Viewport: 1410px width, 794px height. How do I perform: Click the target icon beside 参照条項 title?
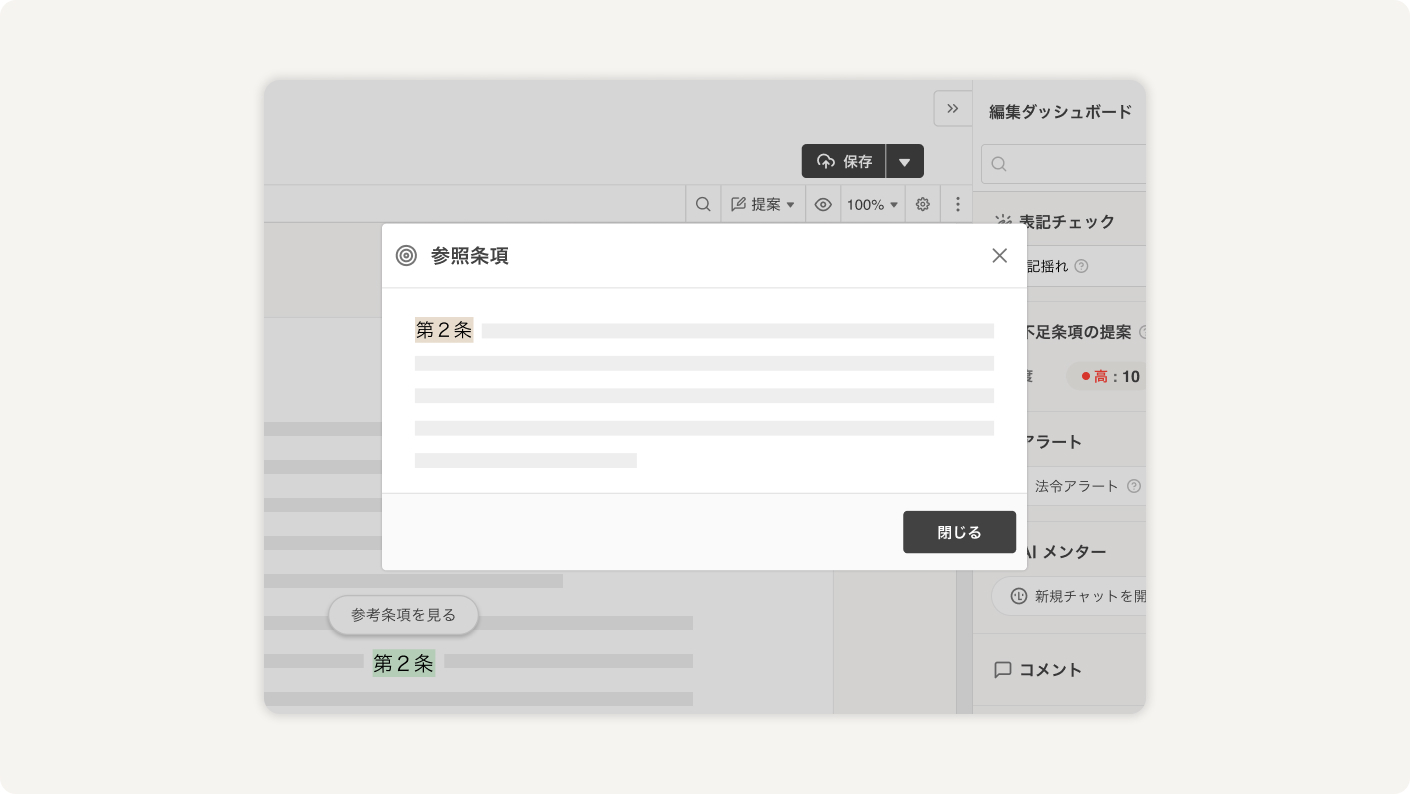pyautogui.click(x=406, y=256)
